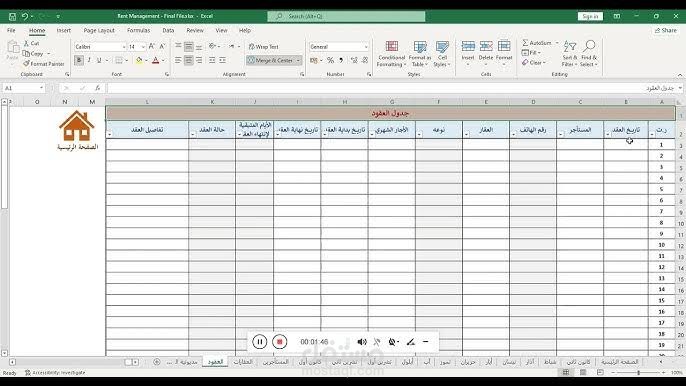Toggle Wrap Text
Image resolution: width=686 pixels, height=386 pixels.
click(263, 46)
